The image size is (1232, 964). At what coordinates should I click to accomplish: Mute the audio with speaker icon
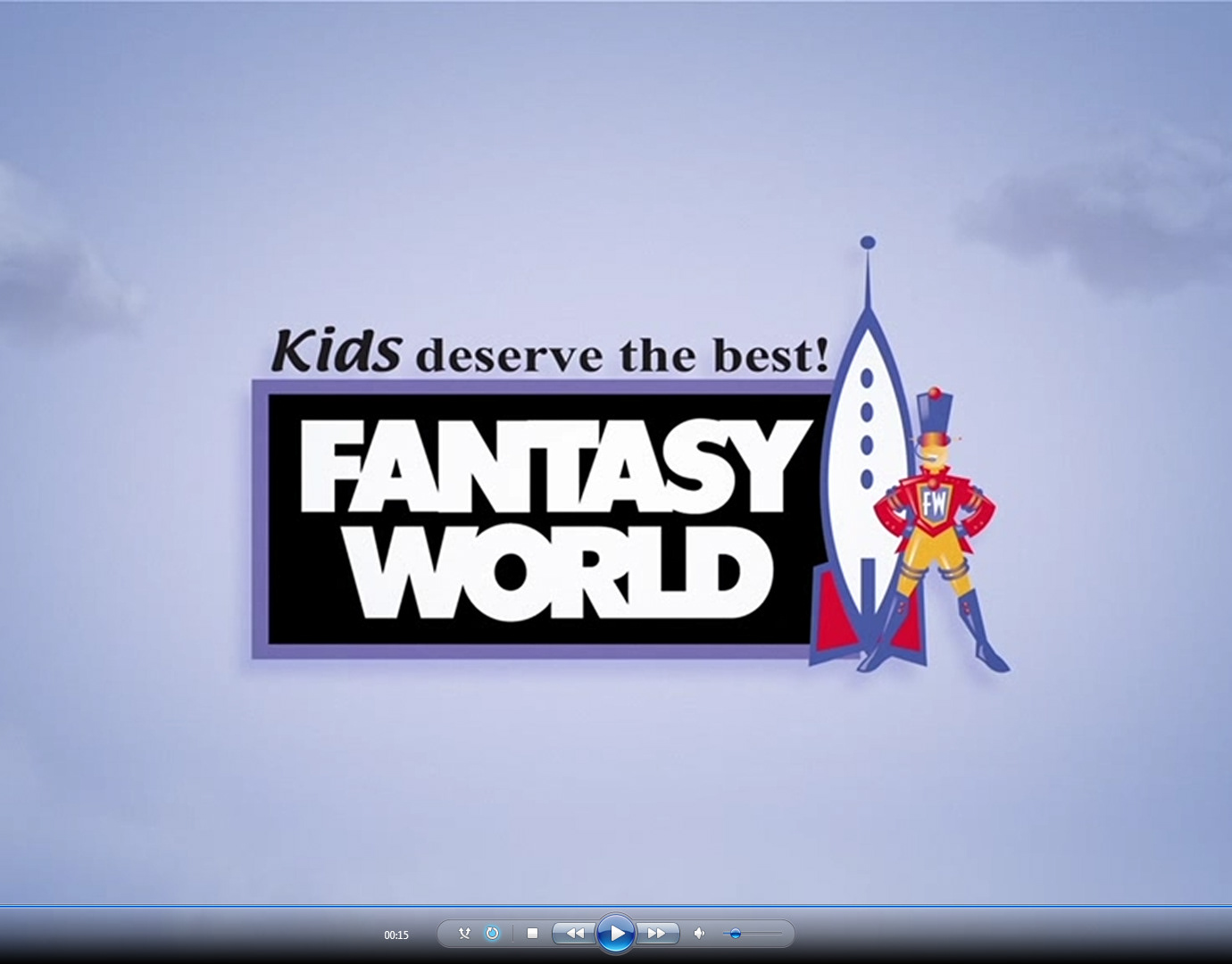[x=699, y=934]
